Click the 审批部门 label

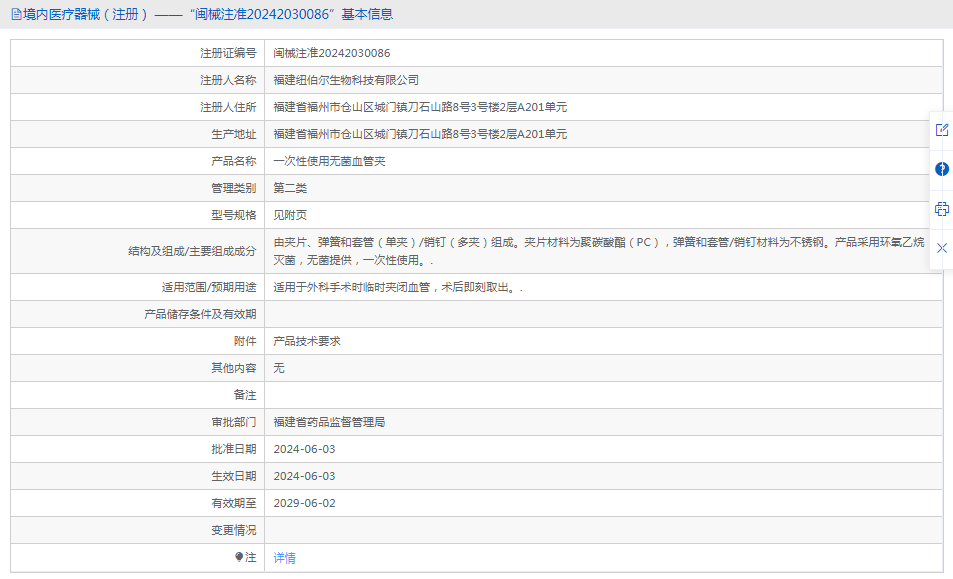tap(233, 422)
